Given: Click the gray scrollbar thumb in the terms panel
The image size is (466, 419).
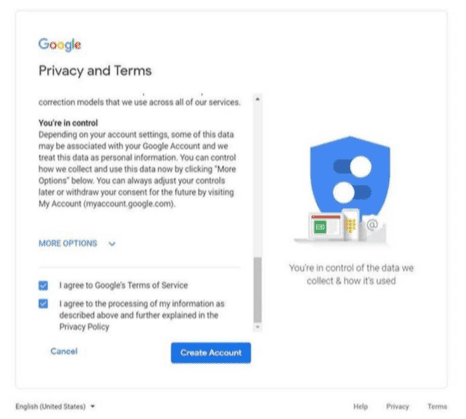Looking at the screenshot, I should 257,289.
